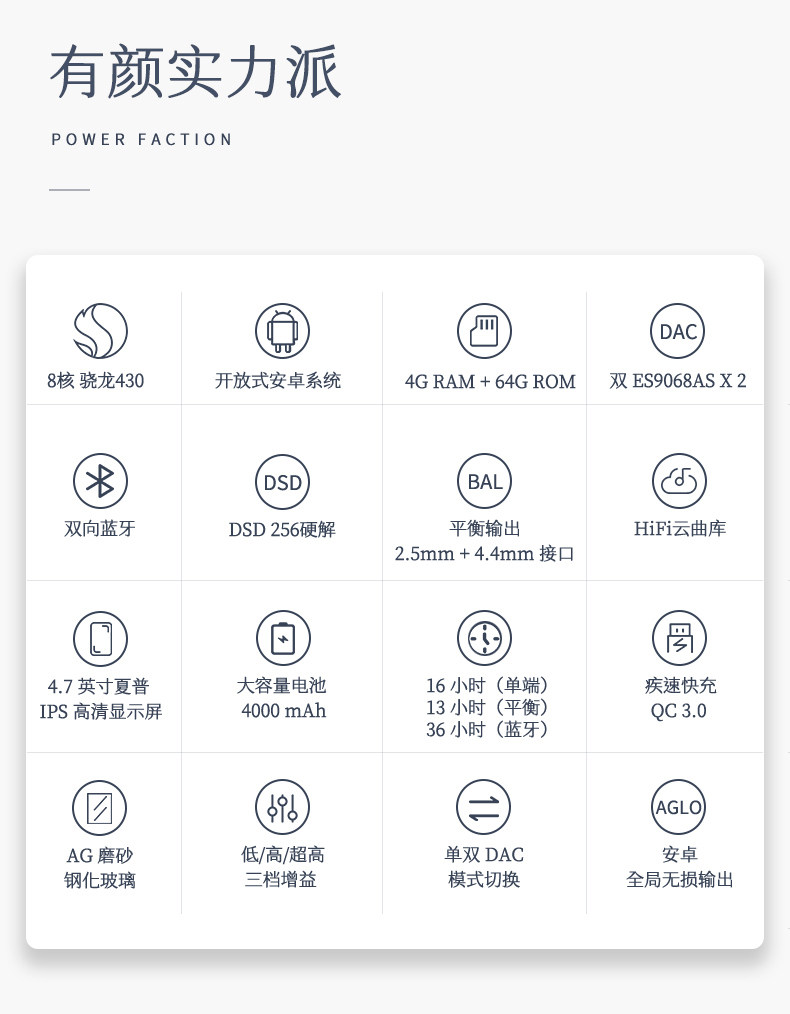Screen dimensions: 790x1014
Task: Click the phone display screen icon
Action: [100, 639]
